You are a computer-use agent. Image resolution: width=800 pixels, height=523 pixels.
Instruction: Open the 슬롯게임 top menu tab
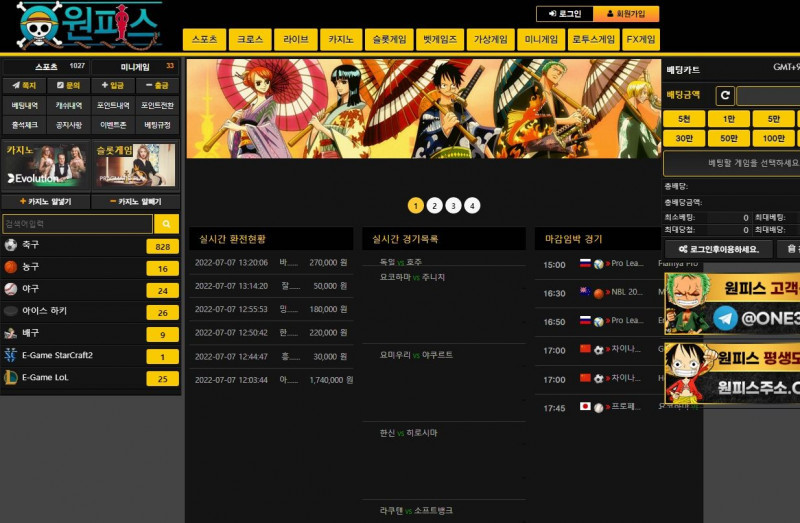point(389,40)
